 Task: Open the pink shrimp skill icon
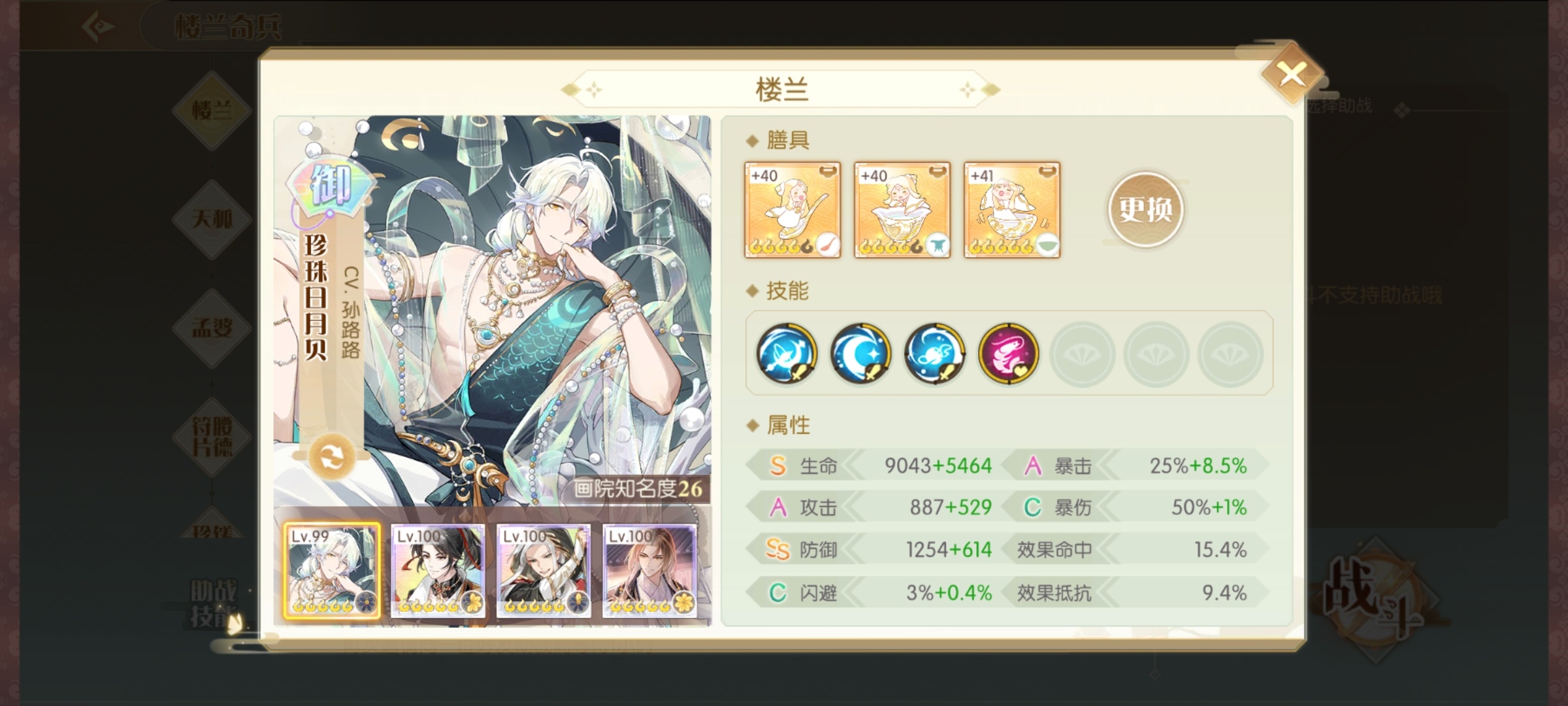click(x=1008, y=353)
